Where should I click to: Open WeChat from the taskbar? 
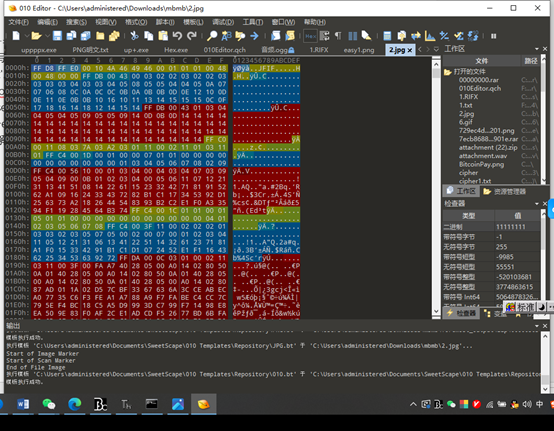point(49,404)
